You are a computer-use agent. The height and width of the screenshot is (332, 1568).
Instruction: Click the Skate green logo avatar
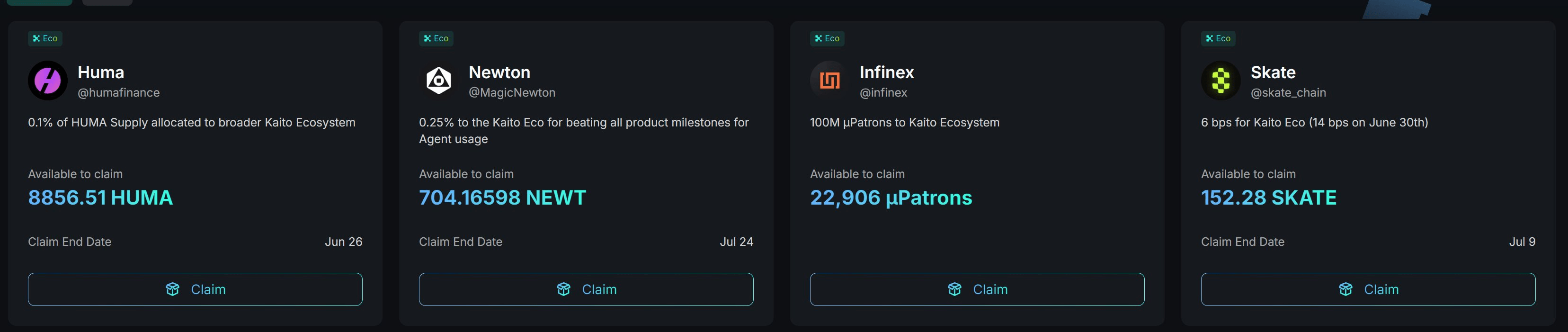1221,81
